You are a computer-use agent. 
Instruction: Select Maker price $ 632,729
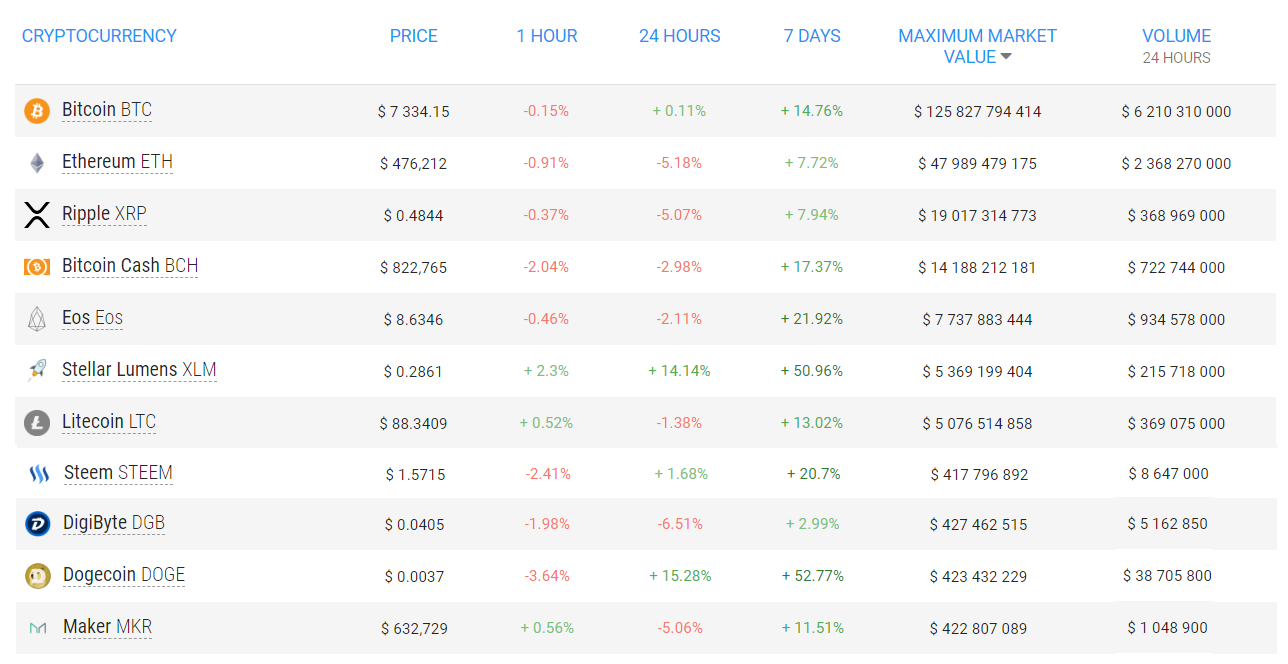415,629
